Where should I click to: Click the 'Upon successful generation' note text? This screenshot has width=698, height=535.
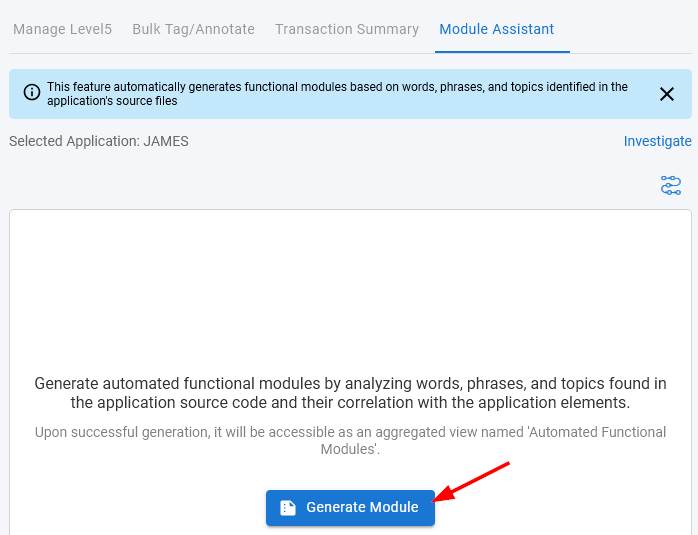(x=350, y=432)
